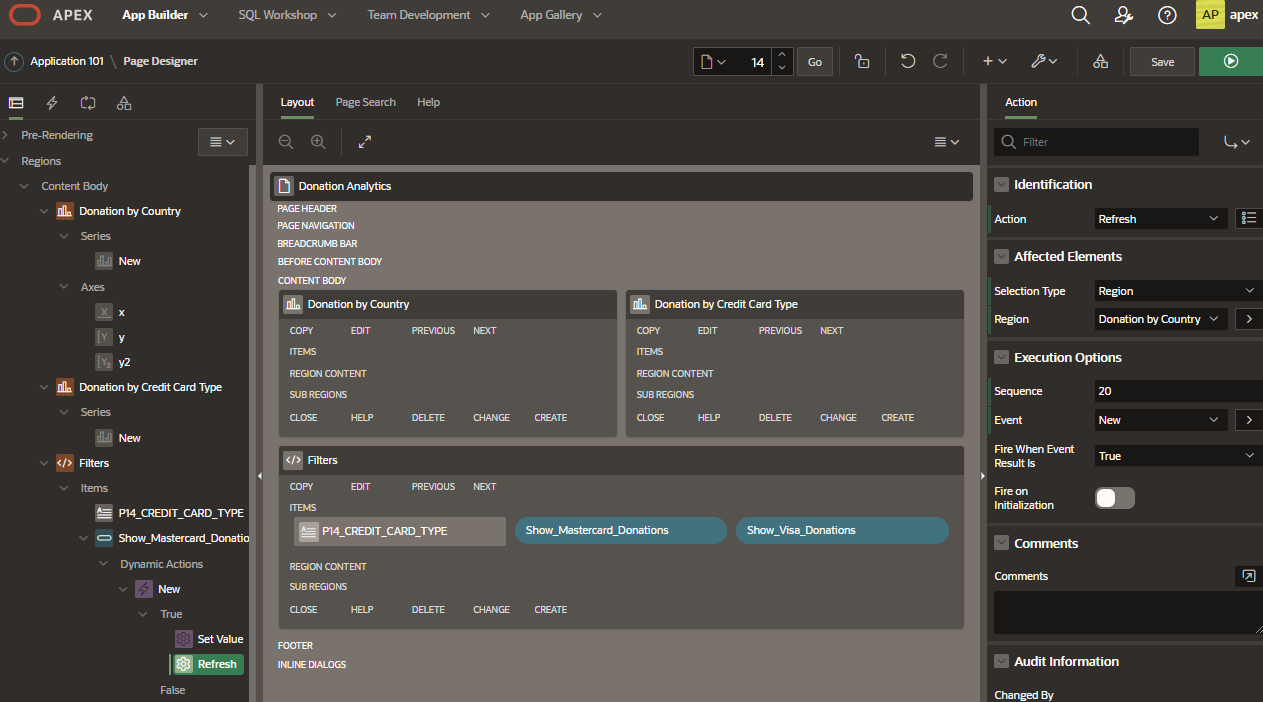Click the Save button
The height and width of the screenshot is (702, 1263).
click(x=1162, y=61)
